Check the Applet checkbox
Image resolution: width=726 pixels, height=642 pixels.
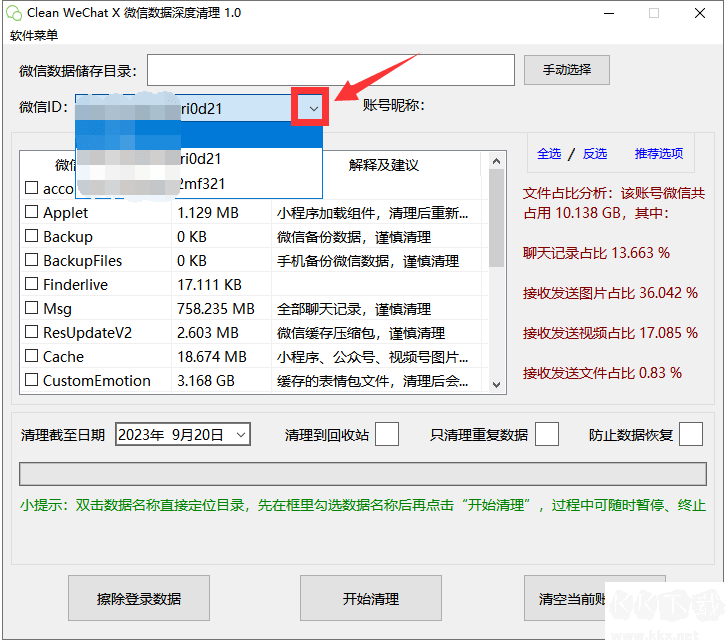click(31, 212)
